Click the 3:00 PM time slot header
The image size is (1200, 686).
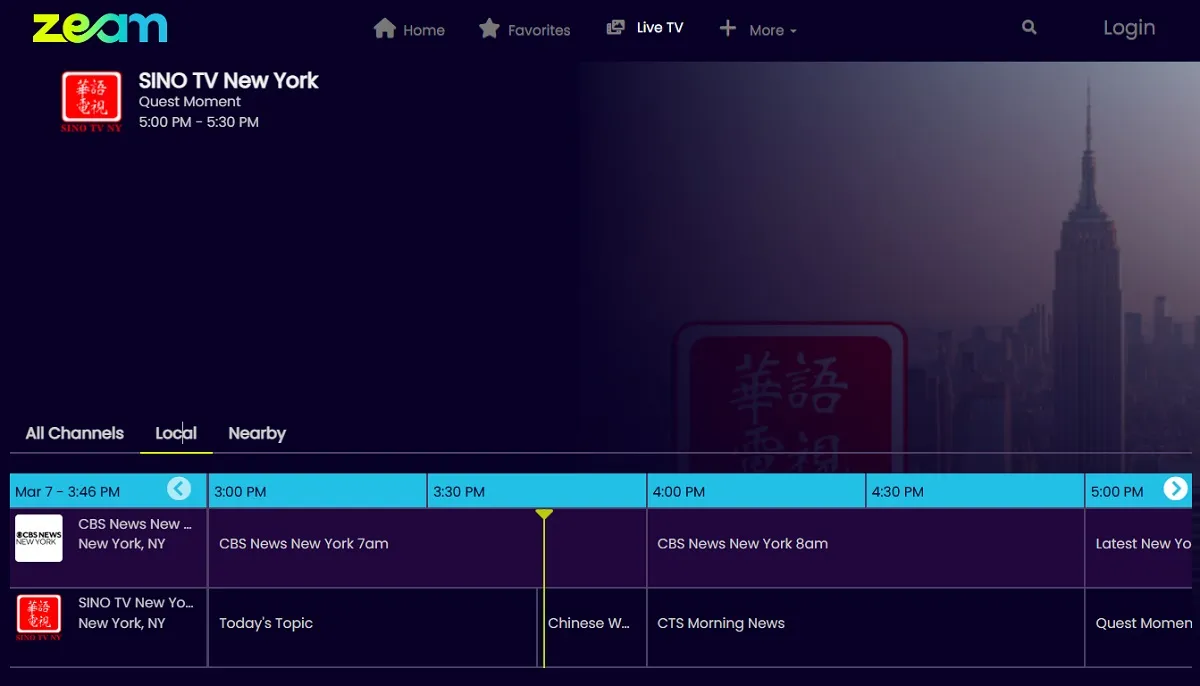(x=318, y=491)
